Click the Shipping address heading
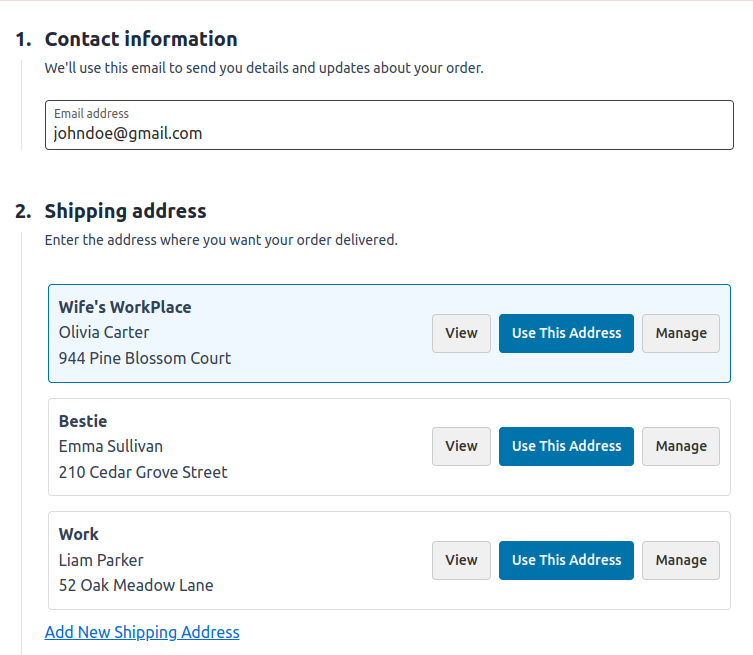The image size is (753, 655). pos(125,211)
